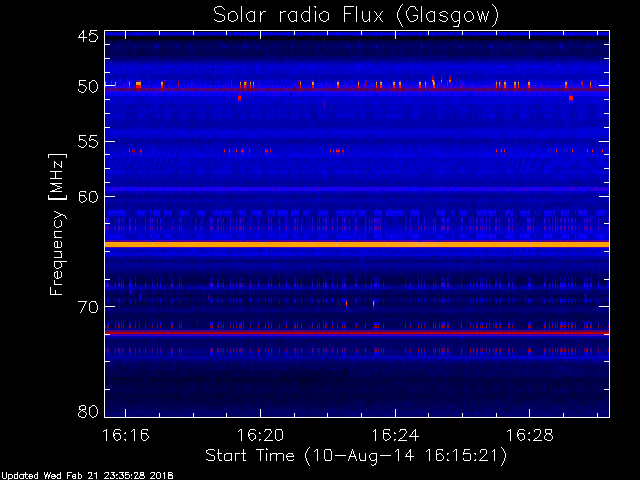Viewport: 640px width, 480px height.
Task: Select the 70 frequency axis label
Action: click(88, 307)
